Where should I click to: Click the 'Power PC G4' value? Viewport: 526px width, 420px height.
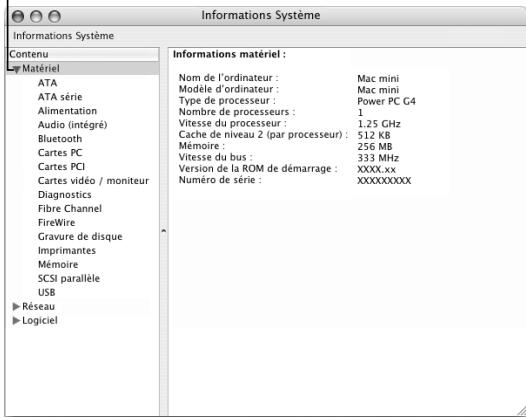[386, 101]
